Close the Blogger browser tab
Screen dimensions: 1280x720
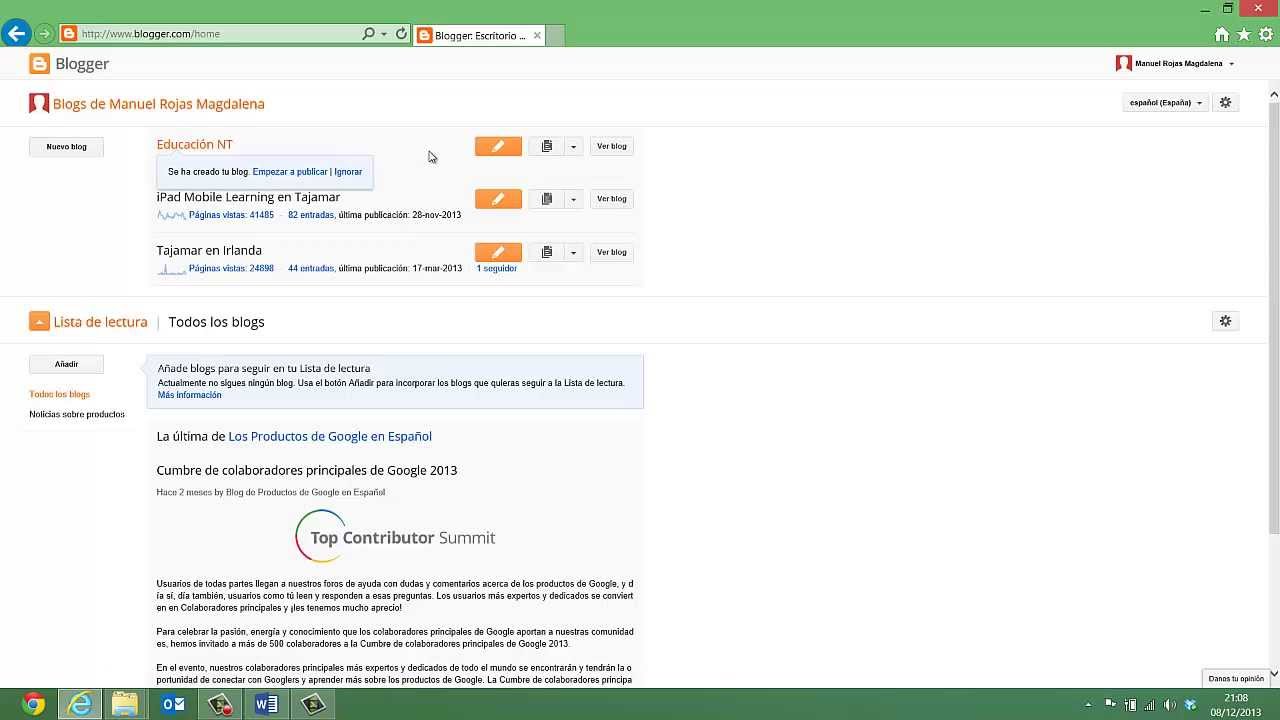pyautogui.click(x=537, y=35)
